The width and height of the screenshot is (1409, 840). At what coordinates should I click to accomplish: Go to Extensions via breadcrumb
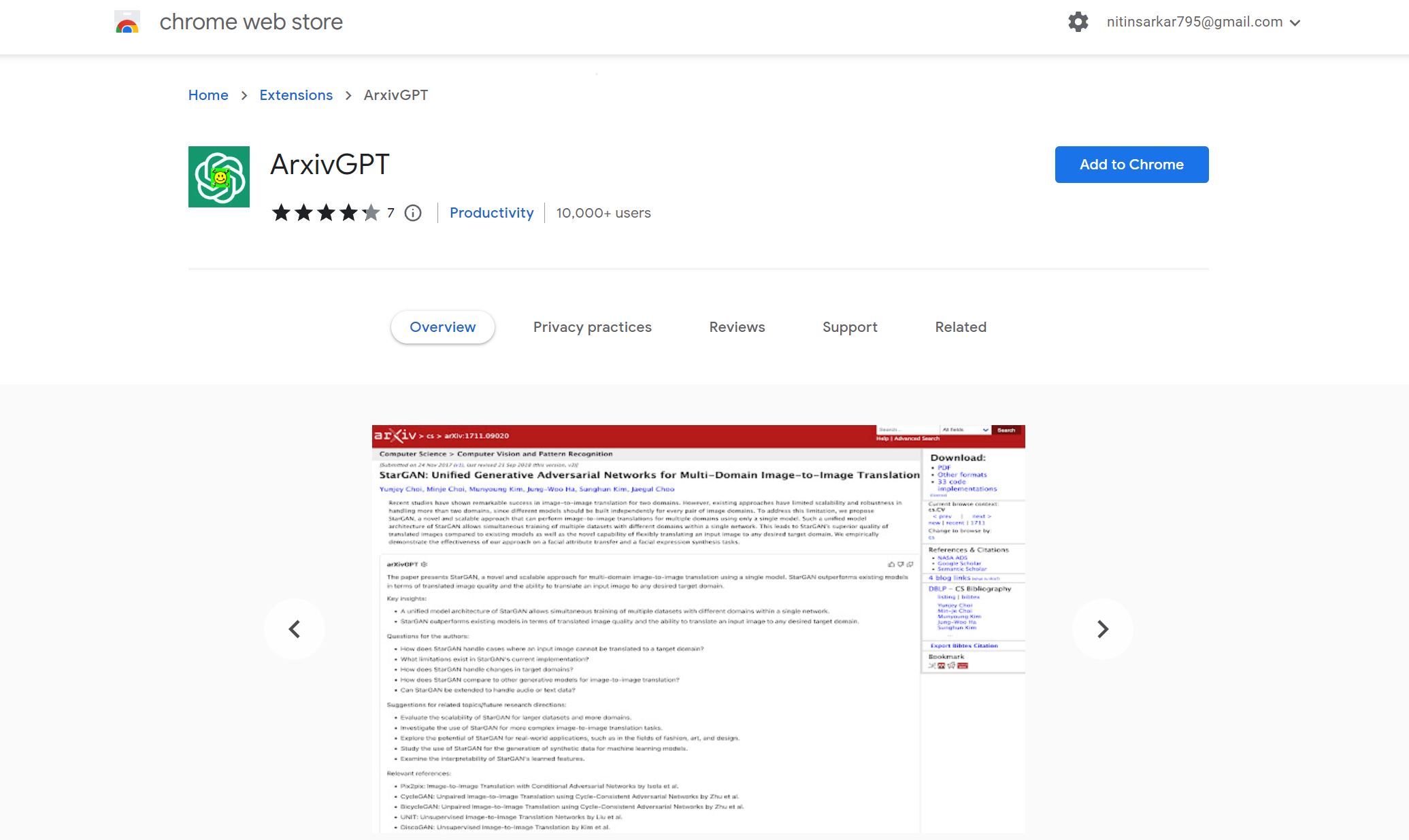click(x=296, y=95)
